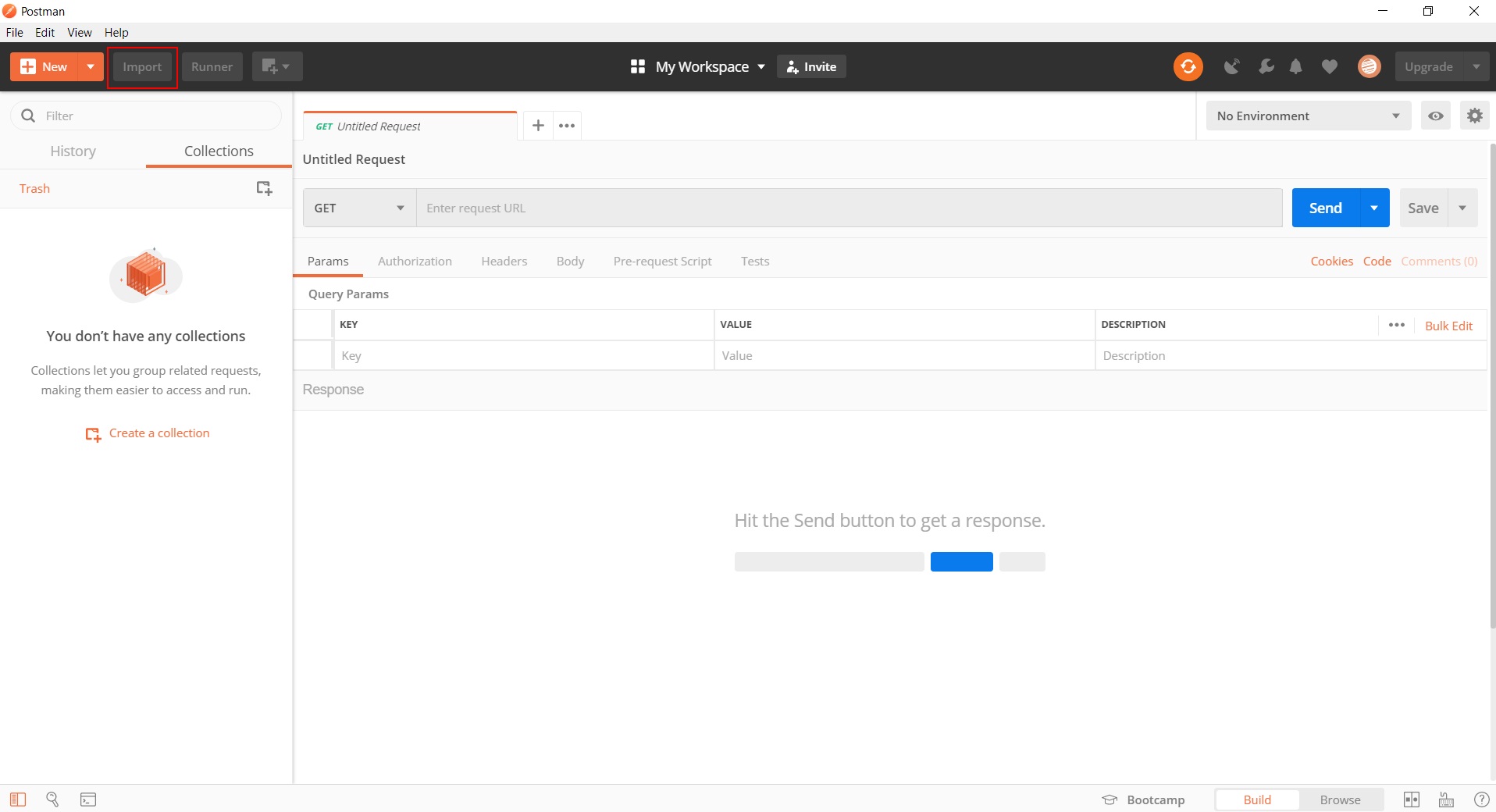Open the params table column options ellipsis

[1397, 325]
